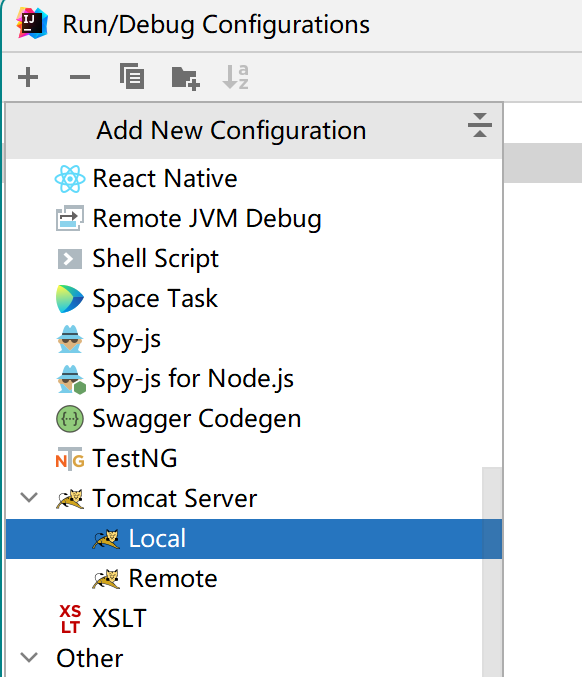Viewport: 582px width, 677px height.
Task: Click the collapse icon beside Add New Configuration
Action: 480,125
